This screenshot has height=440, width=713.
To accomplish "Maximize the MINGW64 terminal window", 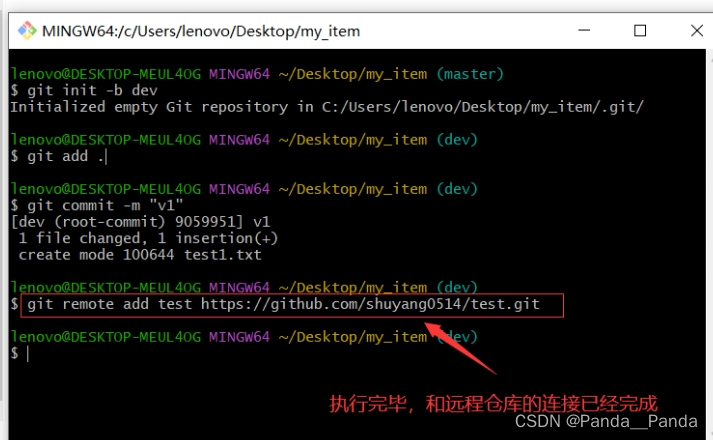I will (640, 30).
